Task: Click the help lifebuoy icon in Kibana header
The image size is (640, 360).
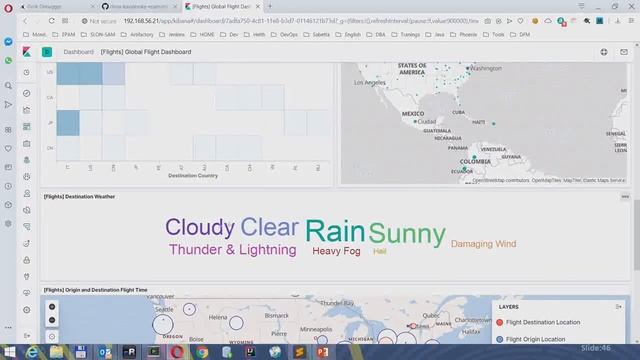Action: point(604,52)
